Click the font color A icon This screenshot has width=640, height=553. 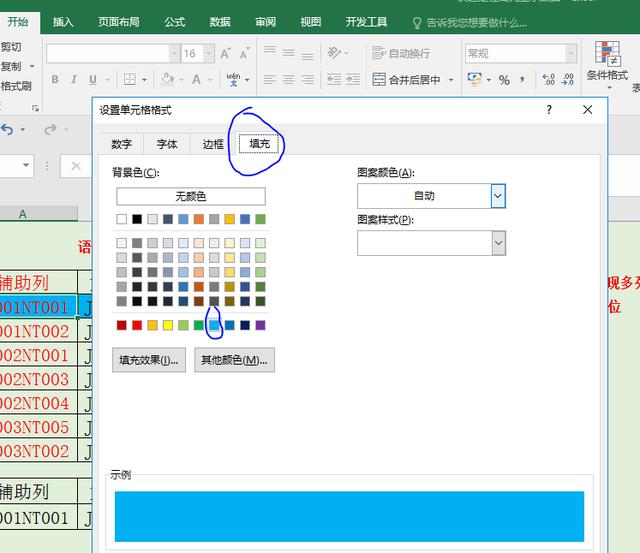(x=196, y=79)
